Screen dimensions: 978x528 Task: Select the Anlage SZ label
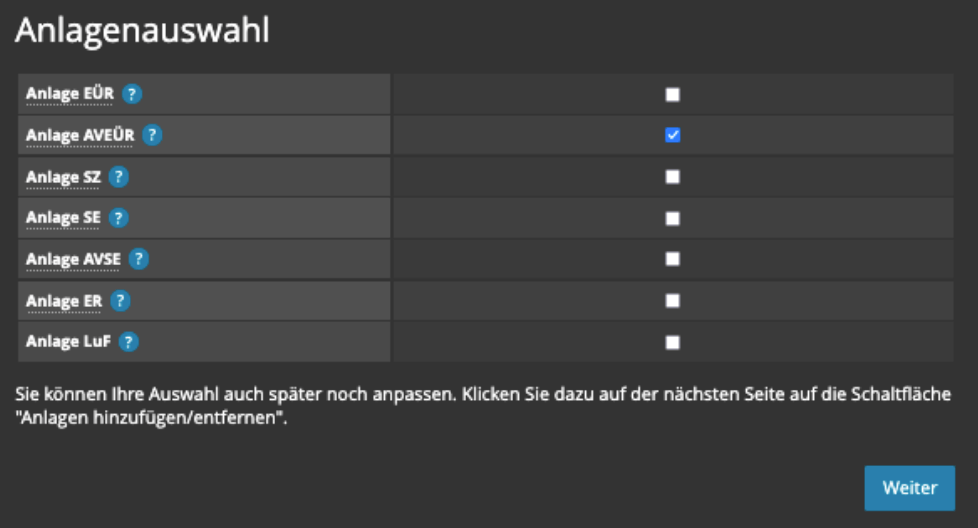62,177
